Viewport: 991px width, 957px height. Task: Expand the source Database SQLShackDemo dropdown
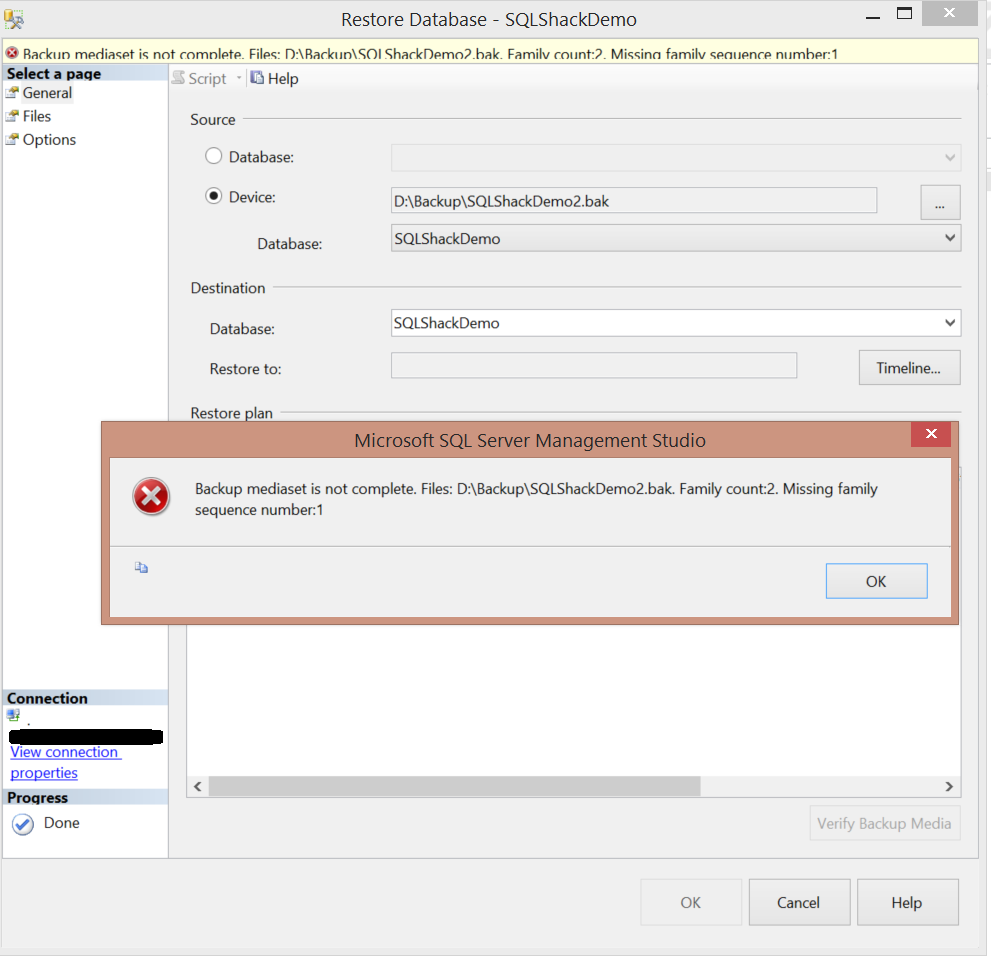(x=676, y=238)
